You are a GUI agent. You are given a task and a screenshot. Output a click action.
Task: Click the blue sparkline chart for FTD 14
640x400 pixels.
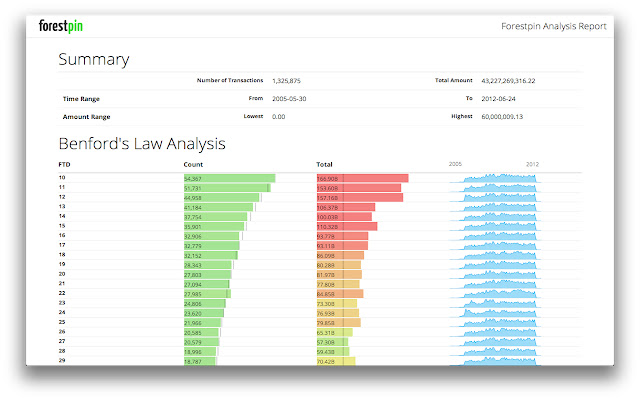point(496,217)
